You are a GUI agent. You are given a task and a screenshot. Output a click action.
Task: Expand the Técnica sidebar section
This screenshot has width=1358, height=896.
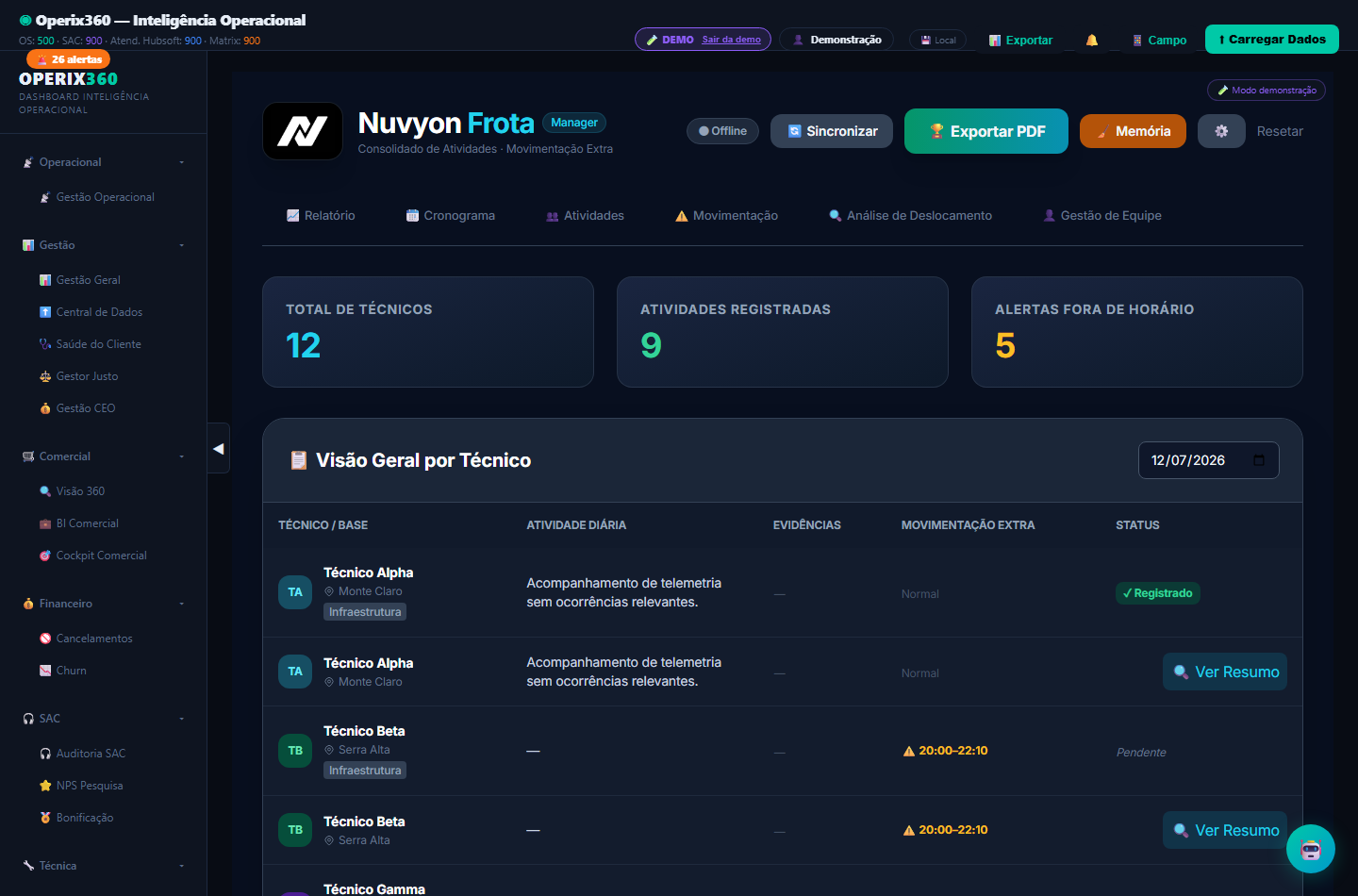coord(104,866)
